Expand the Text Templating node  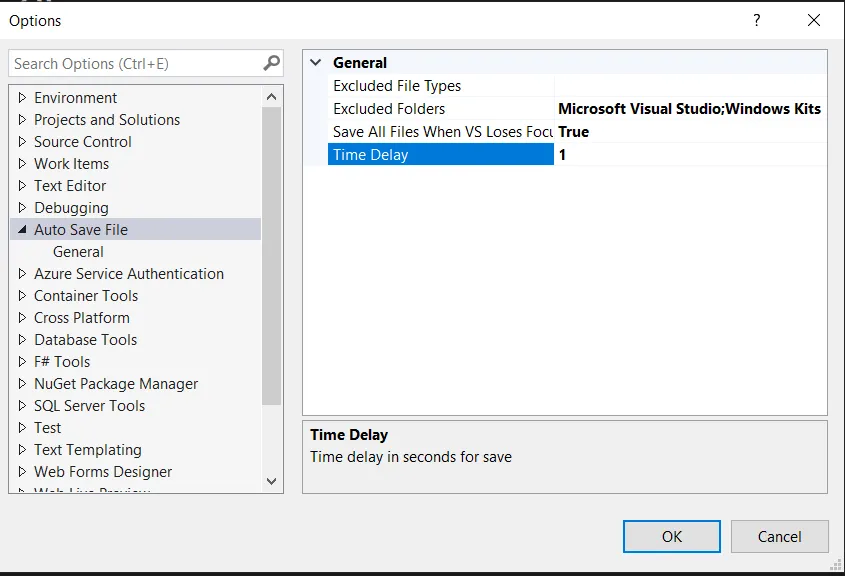tap(22, 449)
